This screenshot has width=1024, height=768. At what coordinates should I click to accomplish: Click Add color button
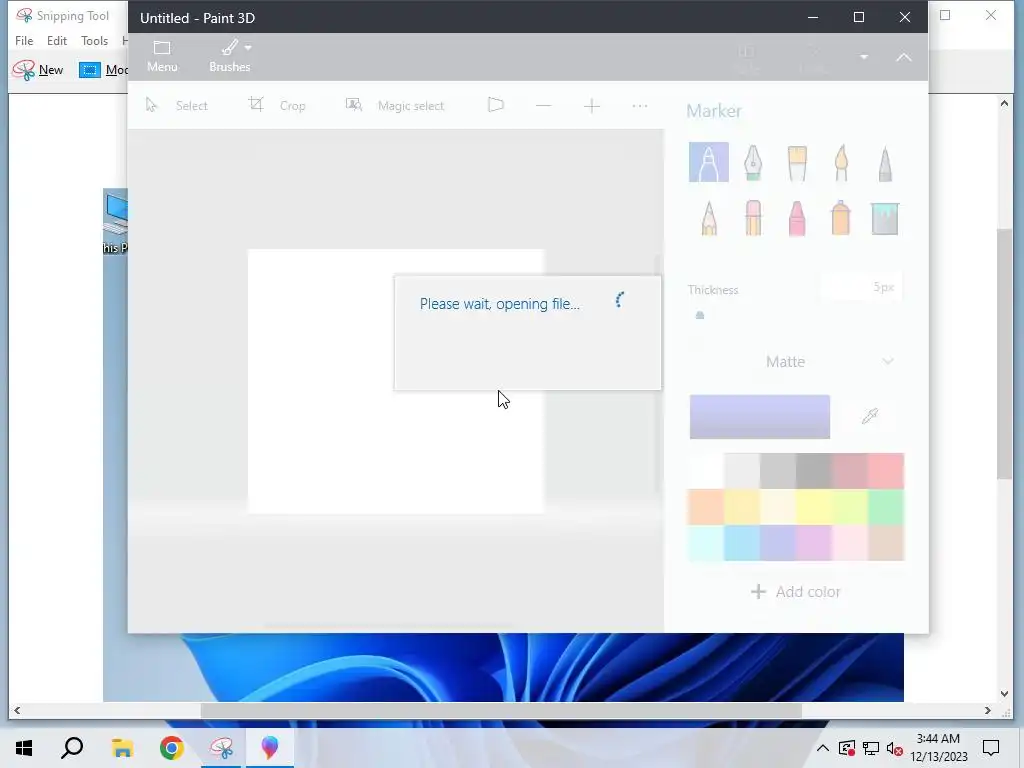coord(796,592)
